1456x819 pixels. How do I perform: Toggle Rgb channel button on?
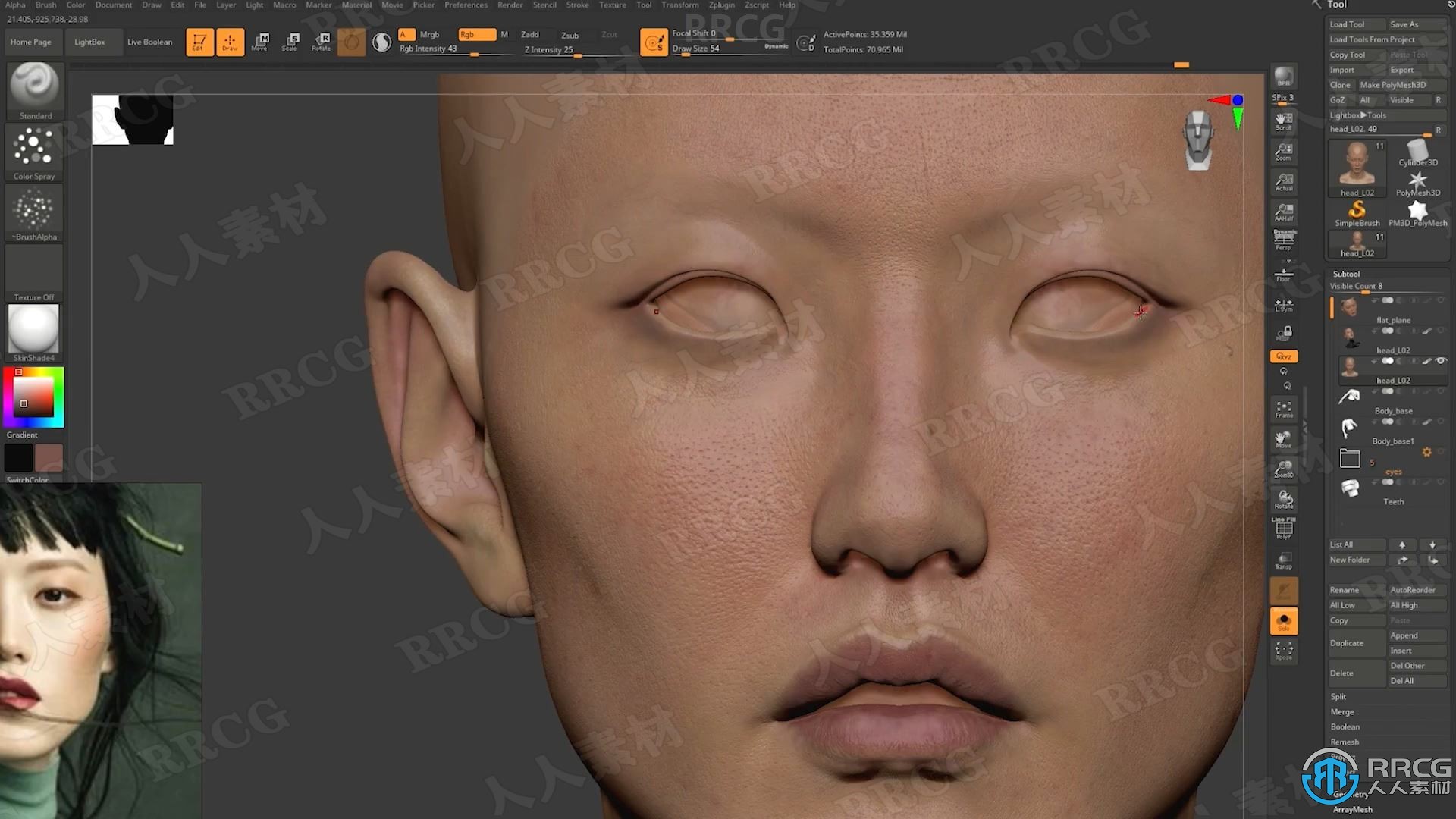pos(476,34)
